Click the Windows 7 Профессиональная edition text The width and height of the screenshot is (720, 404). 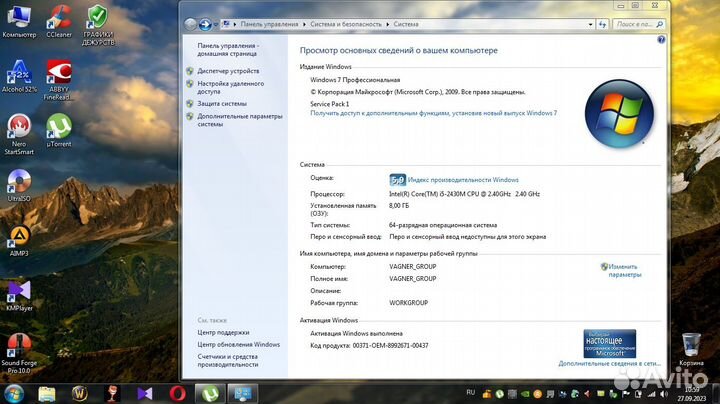click(x=355, y=80)
